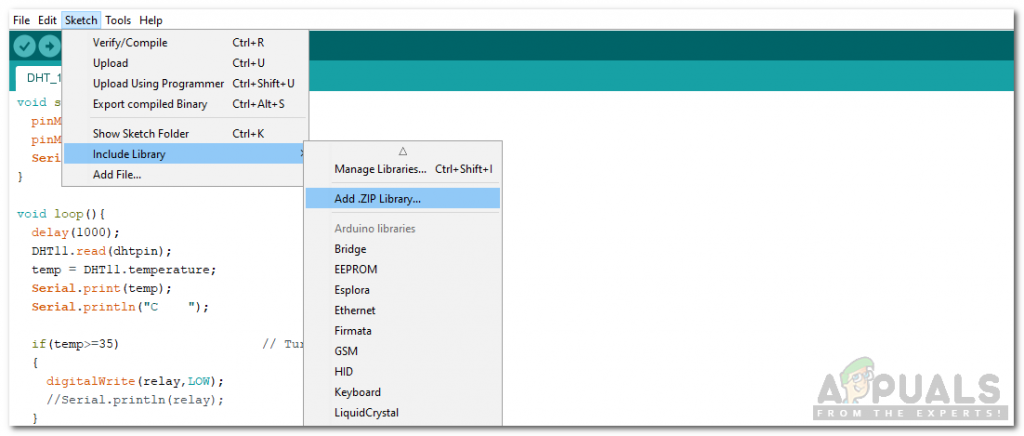Viewport: 1024px width, 436px height.
Task: Click the '//Serial.println(relay);' comment line
Action: [135, 399]
